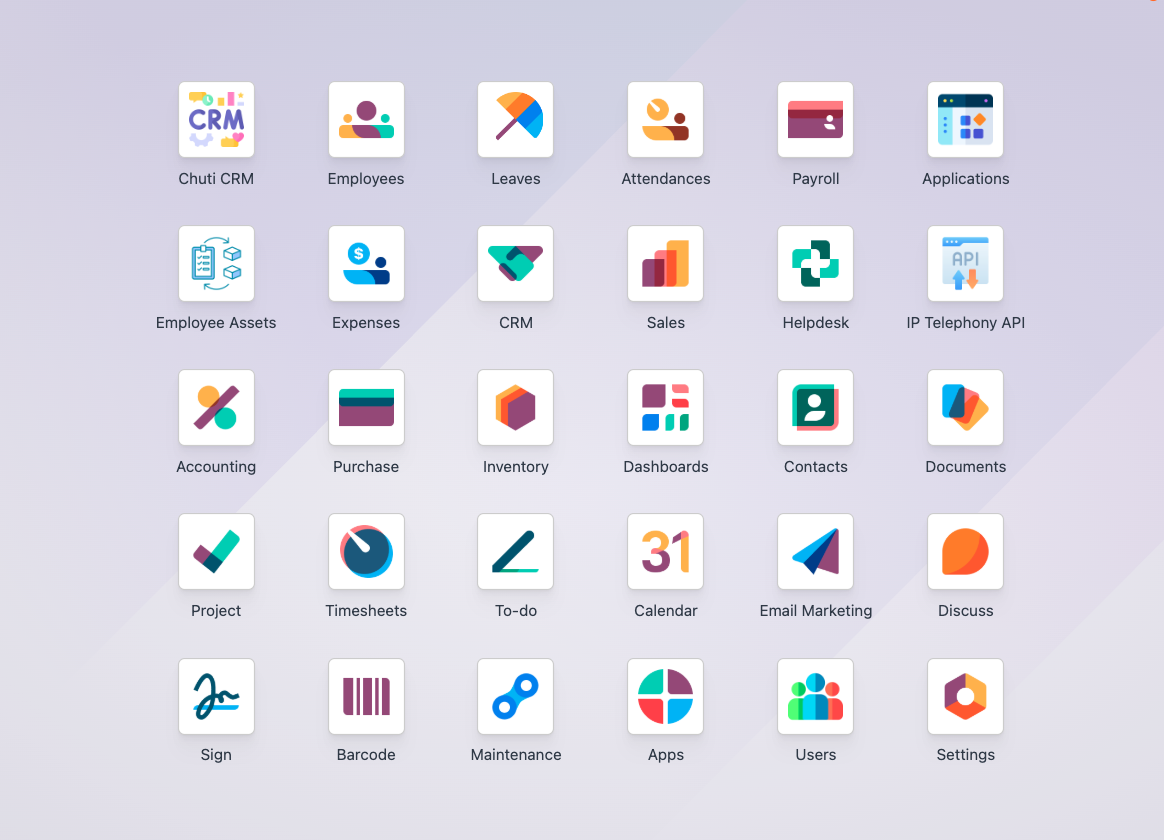Open the Sign app
This screenshot has height=840, width=1164.
pyautogui.click(x=216, y=696)
